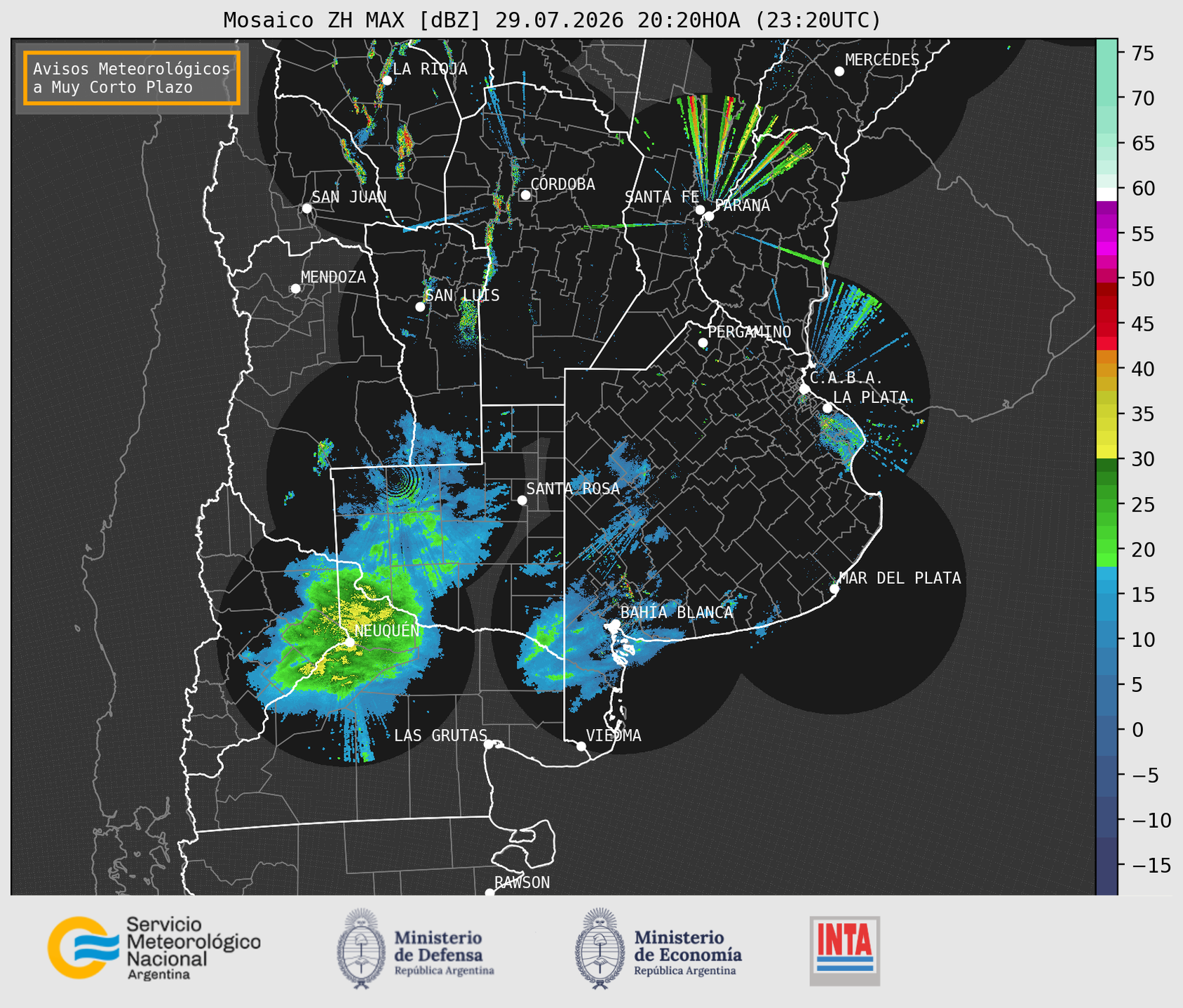Select the Bahía Blanca city marker
Screen dimensions: 1183x1008
tap(615, 624)
